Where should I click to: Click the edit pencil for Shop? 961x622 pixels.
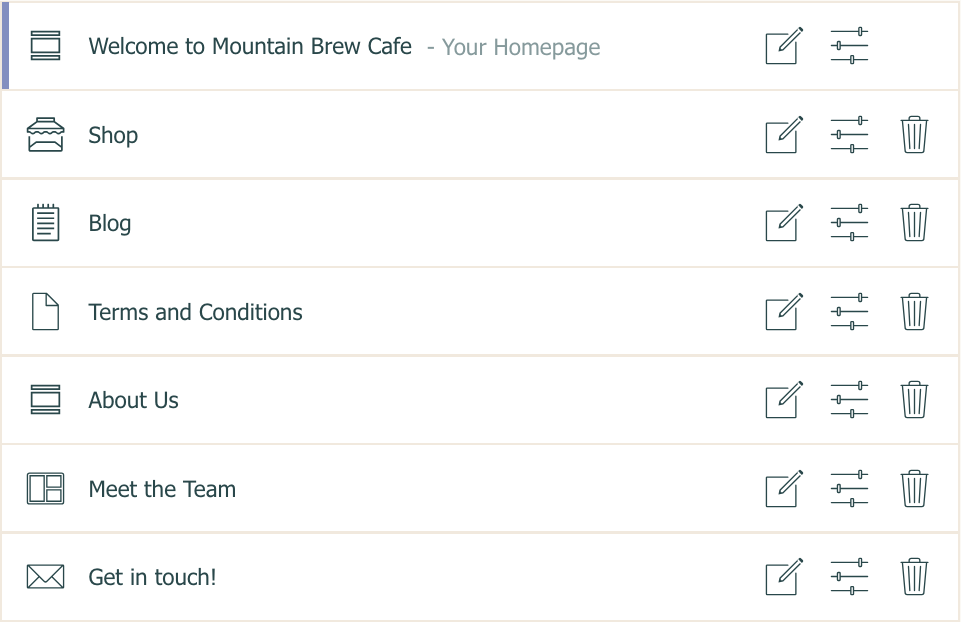pyautogui.click(x=784, y=134)
